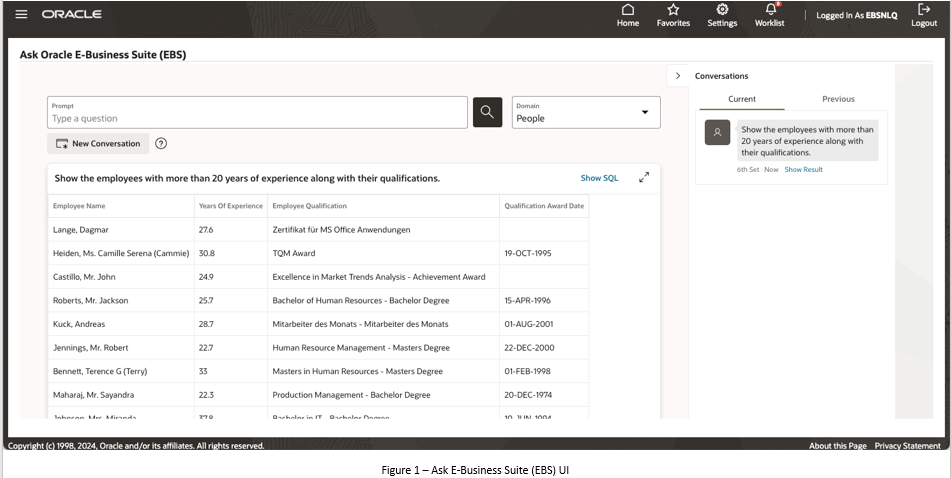The width and height of the screenshot is (951, 478).
Task: Open Worklist bell notifications
Action: (770, 10)
